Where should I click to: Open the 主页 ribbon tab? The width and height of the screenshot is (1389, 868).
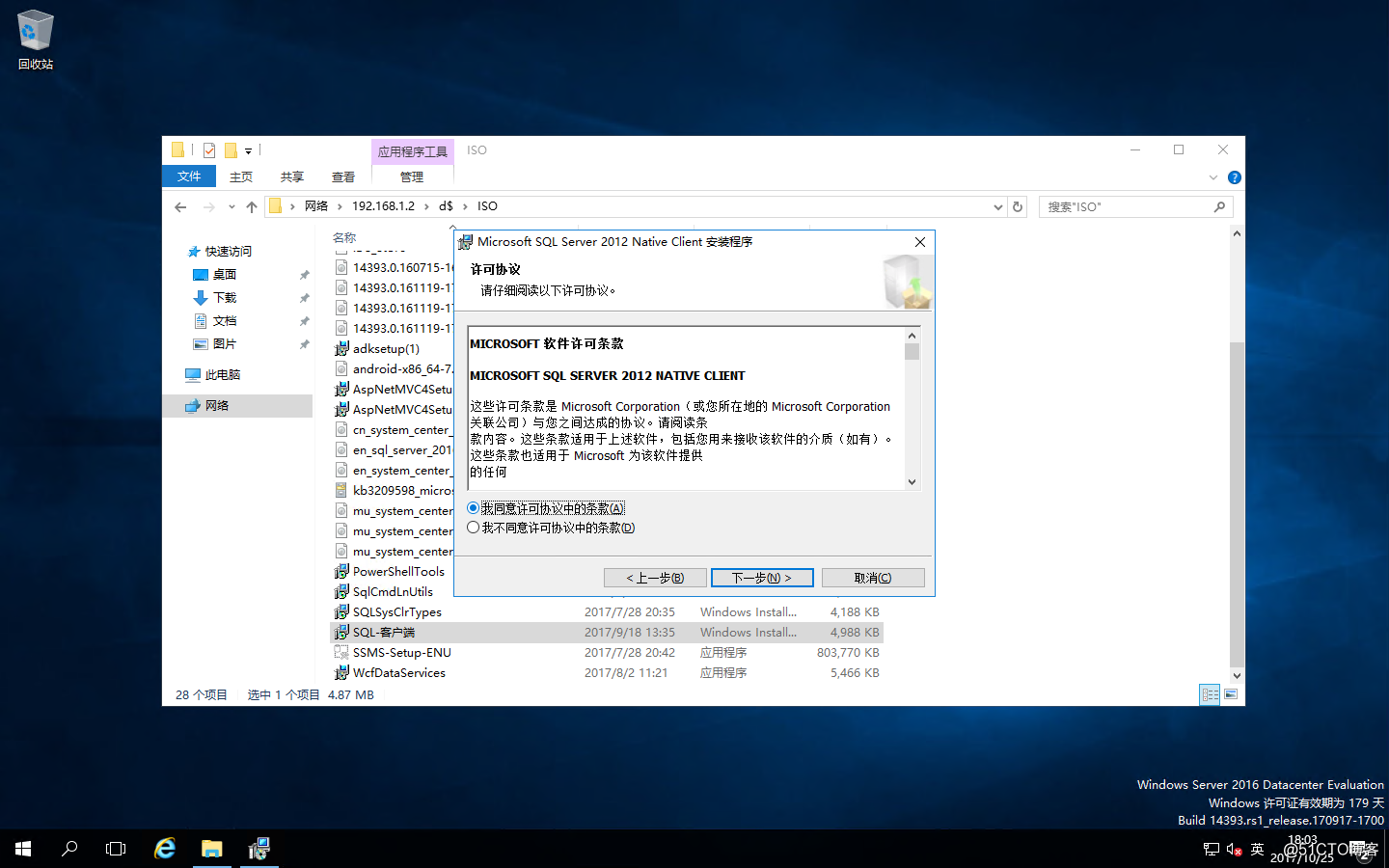pos(241,176)
